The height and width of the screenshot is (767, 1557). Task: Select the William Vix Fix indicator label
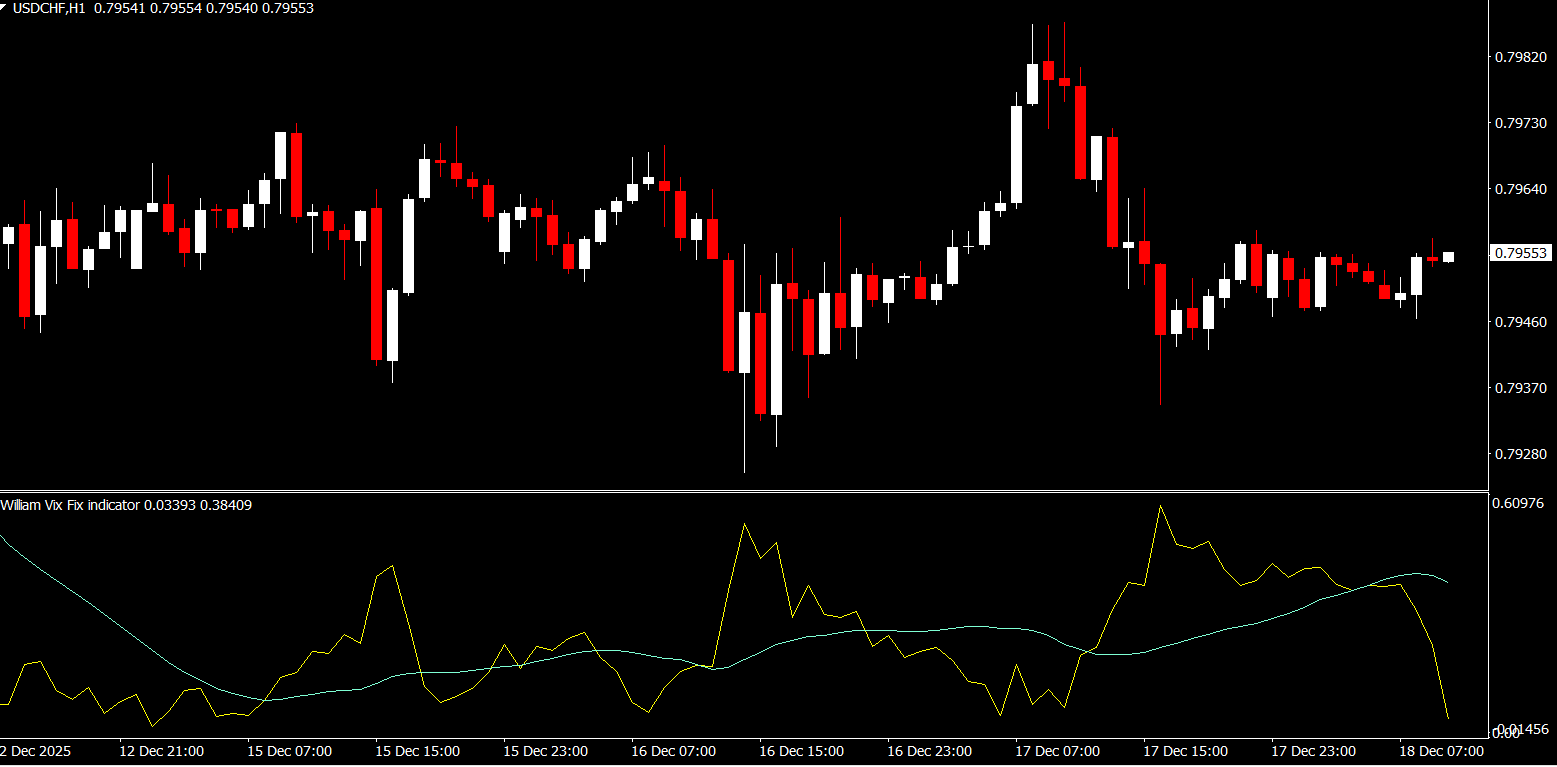tap(70, 506)
